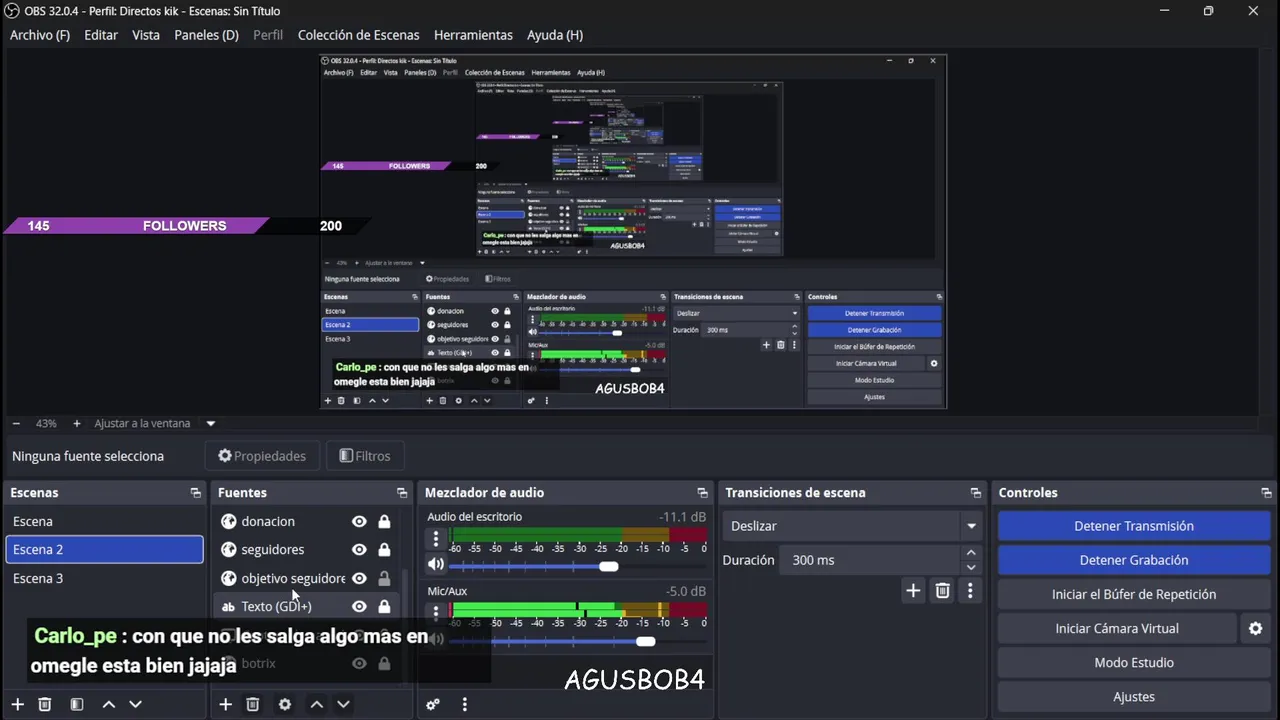Image resolution: width=1280 pixels, height=720 pixels.
Task: Mute Audio del escritorio speaker icon
Action: [x=436, y=564]
